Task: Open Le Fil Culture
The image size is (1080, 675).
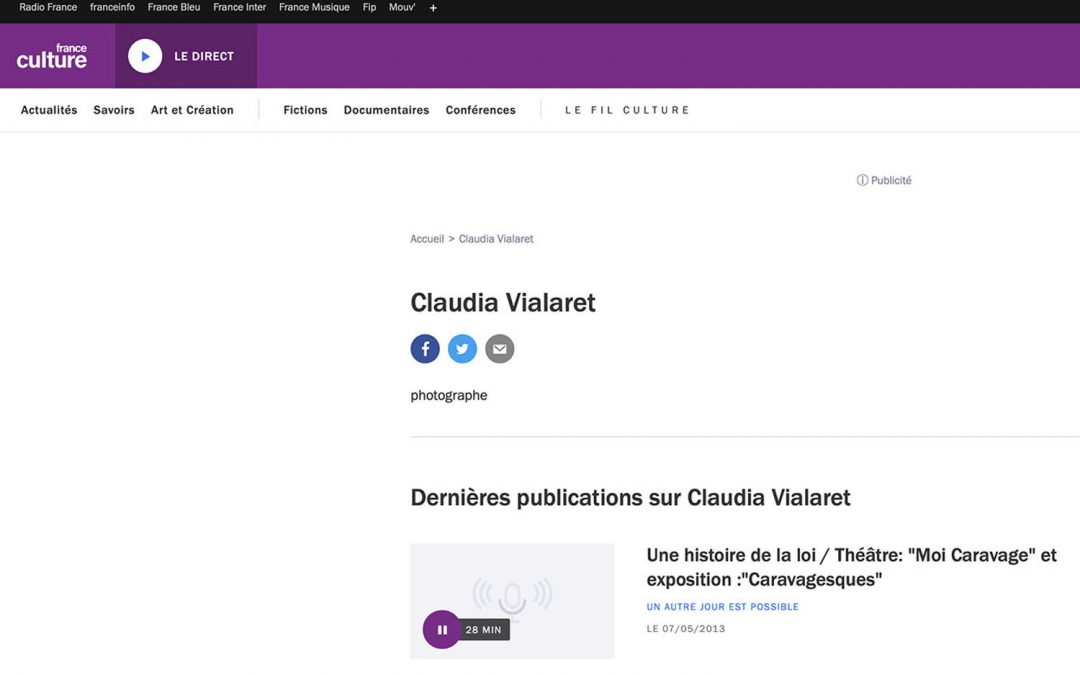Action: point(627,110)
